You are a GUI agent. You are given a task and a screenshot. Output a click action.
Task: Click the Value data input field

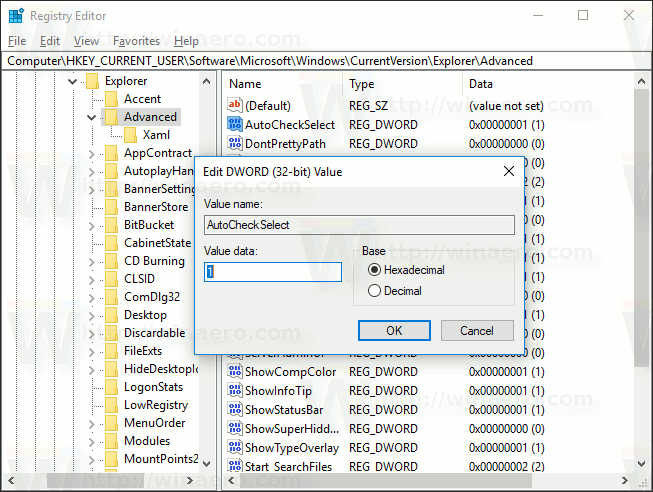(273, 272)
